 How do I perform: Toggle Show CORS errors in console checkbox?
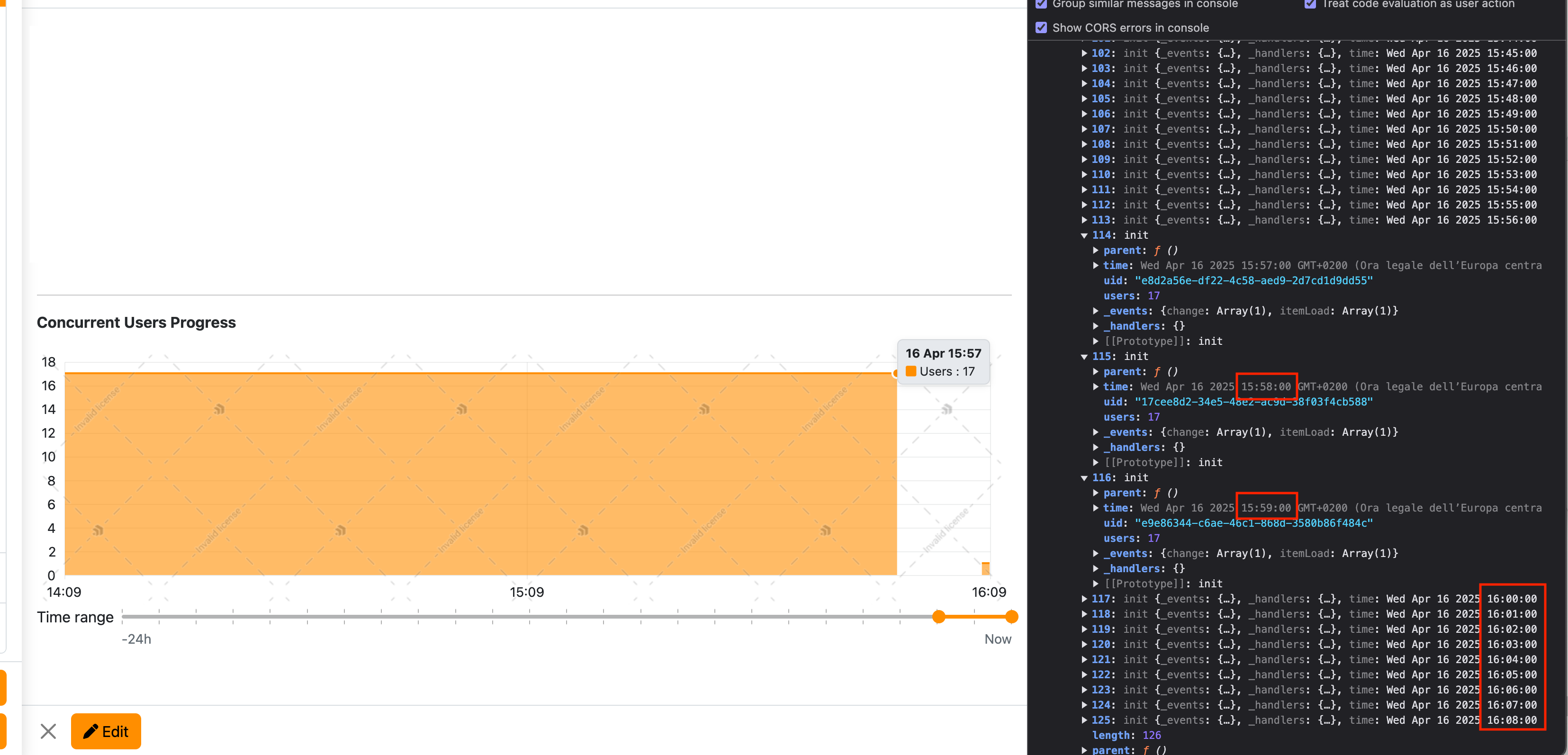point(1041,27)
